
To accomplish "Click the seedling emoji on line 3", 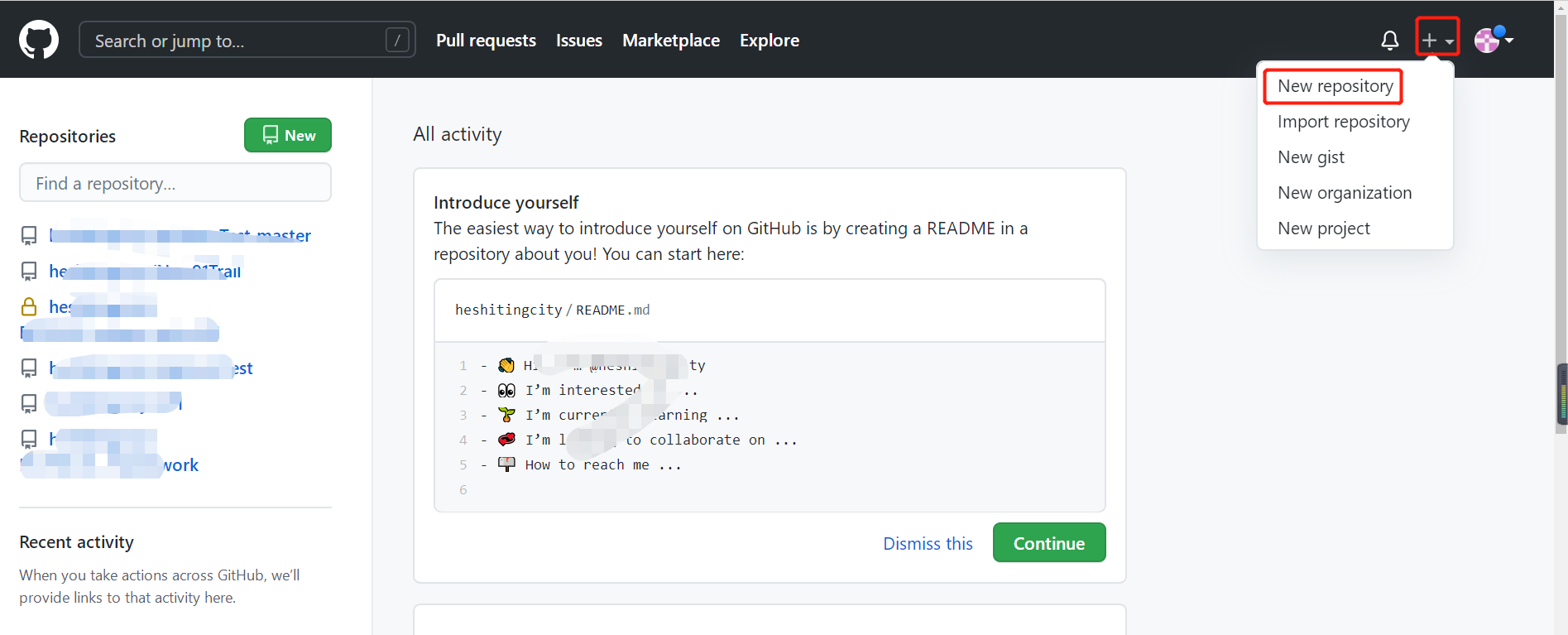I will [506, 415].
